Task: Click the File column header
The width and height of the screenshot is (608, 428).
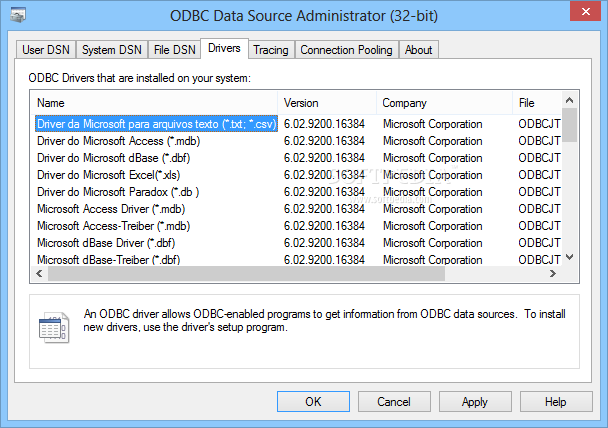Action: 537,103
